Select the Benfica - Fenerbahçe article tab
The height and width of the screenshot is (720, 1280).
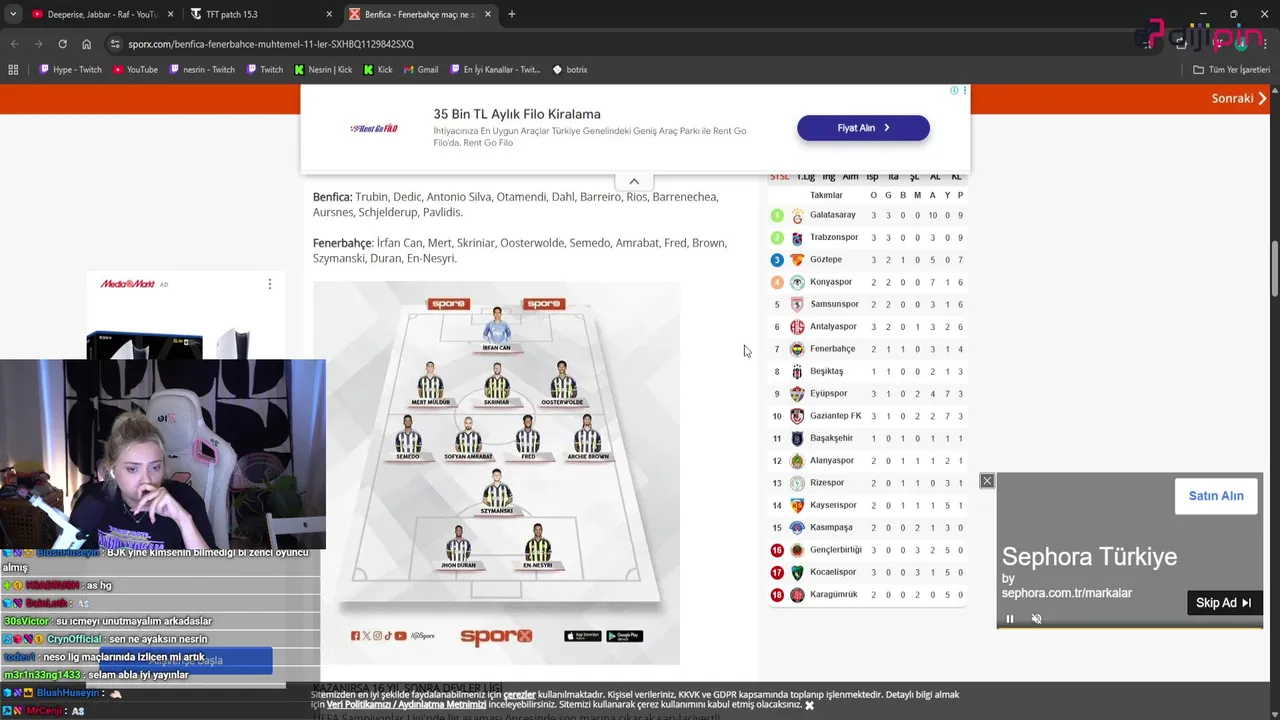tap(419, 14)
